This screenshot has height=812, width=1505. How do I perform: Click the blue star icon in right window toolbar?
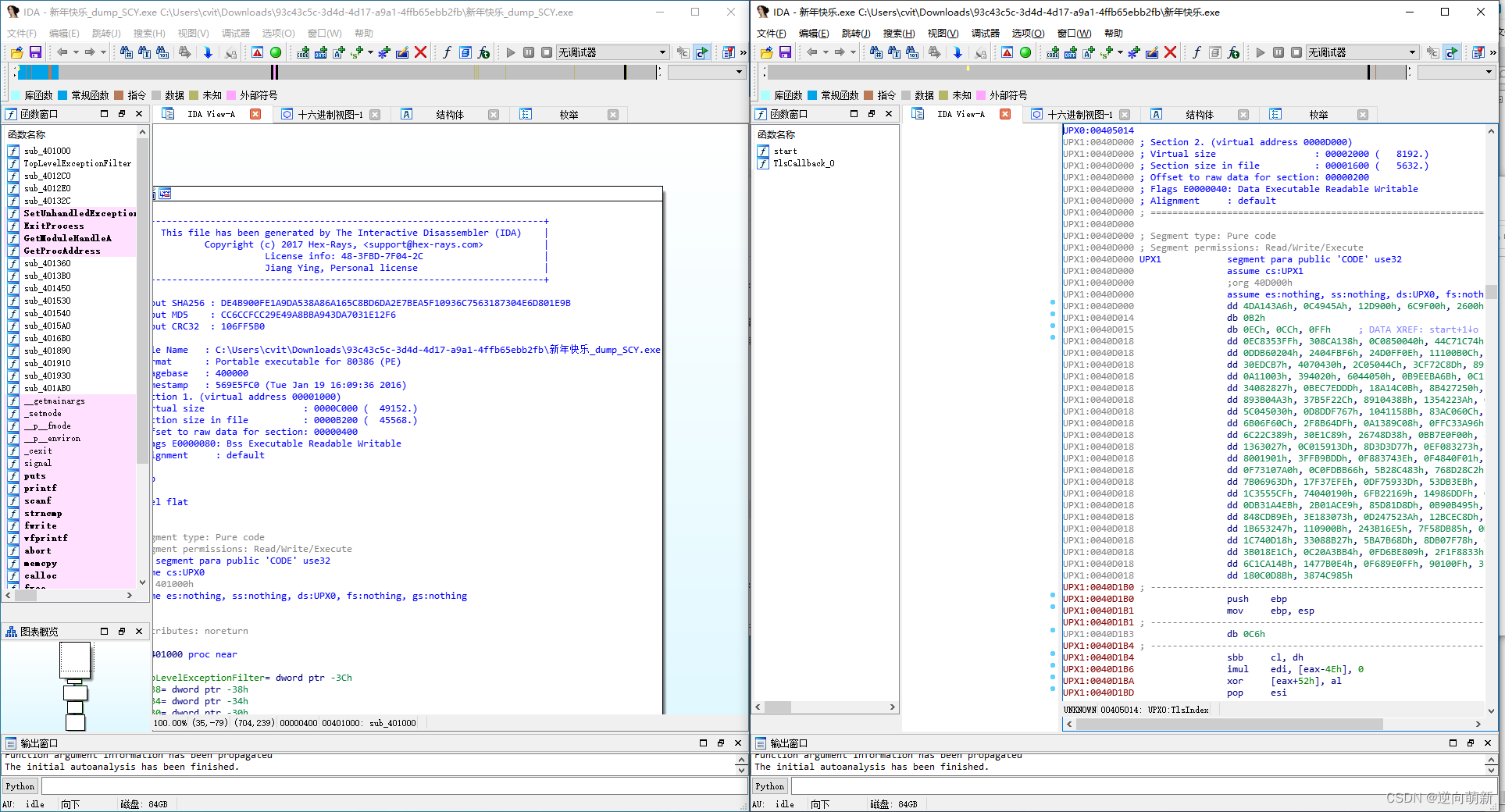1133,52
